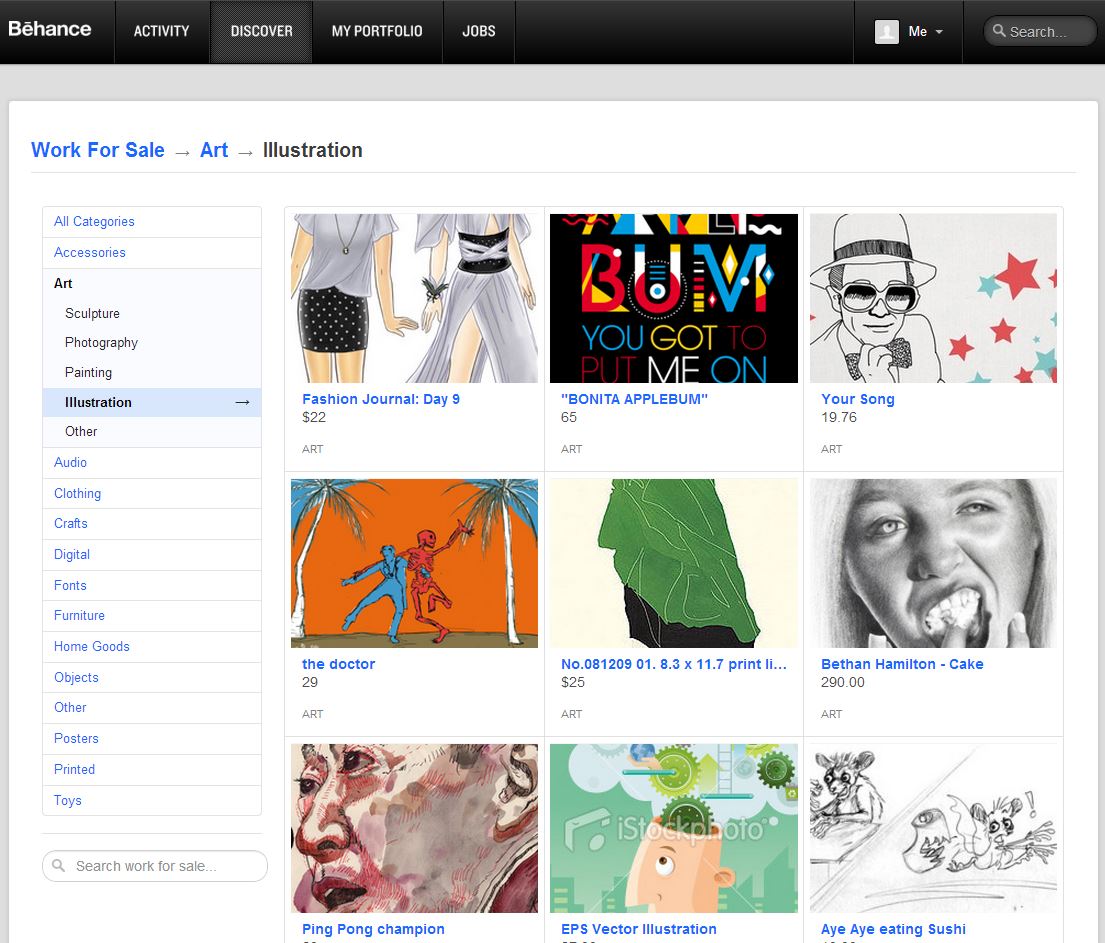
Task: Click the Search work for sale field
Action: click(x=155, y=865)
